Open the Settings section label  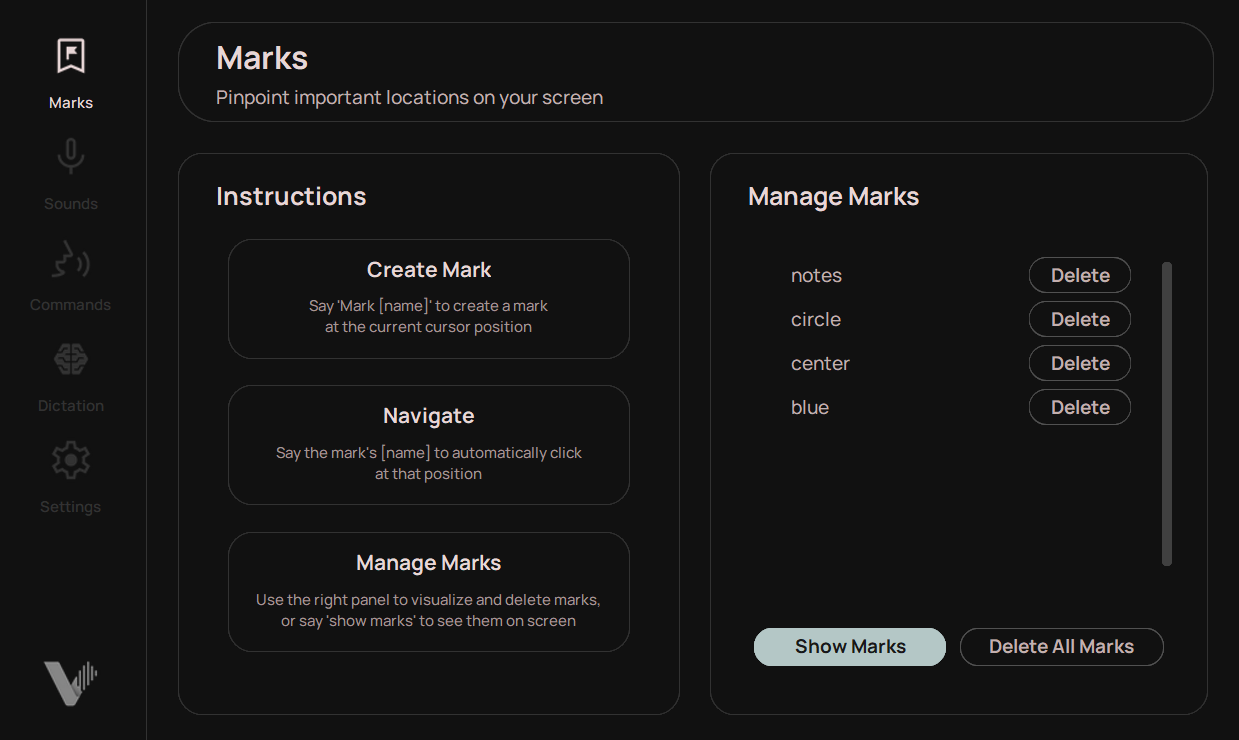70,506
